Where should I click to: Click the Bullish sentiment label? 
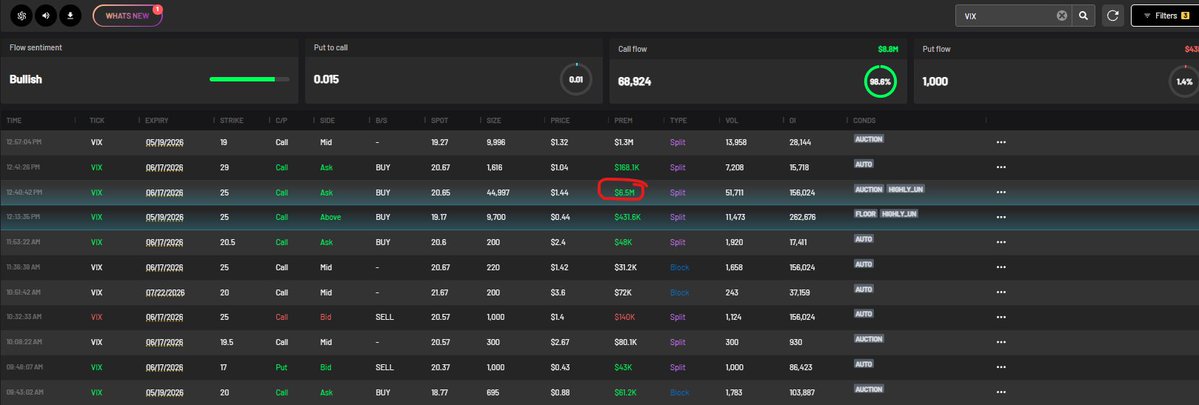[25, 79]
